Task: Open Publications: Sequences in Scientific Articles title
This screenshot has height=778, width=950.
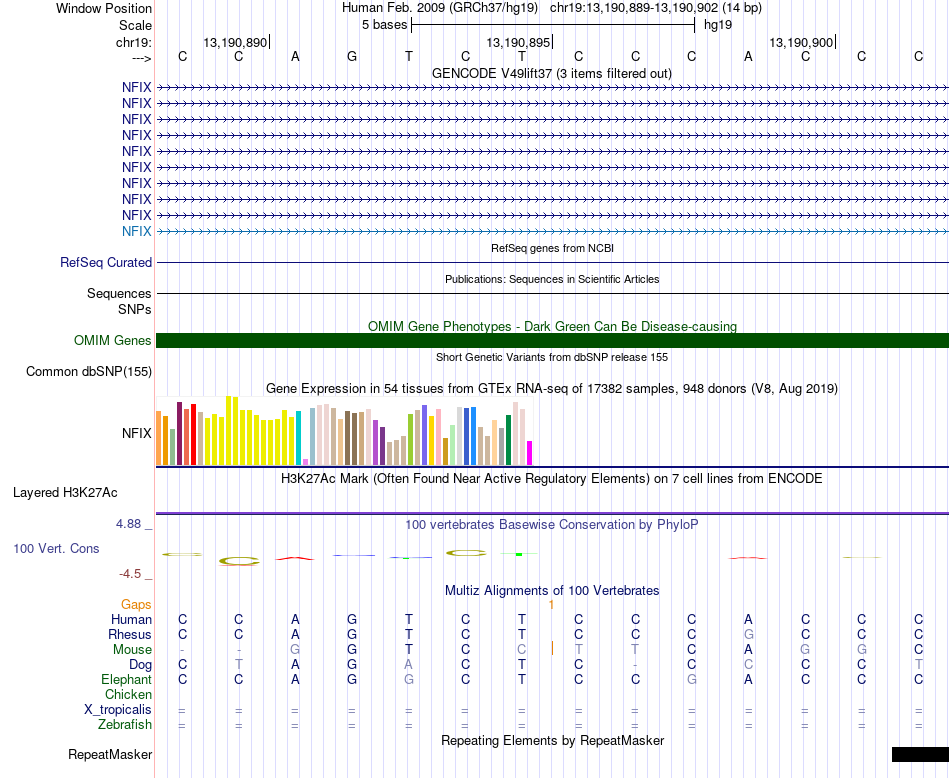Action: pyautogui.click(x=552, y=279)
